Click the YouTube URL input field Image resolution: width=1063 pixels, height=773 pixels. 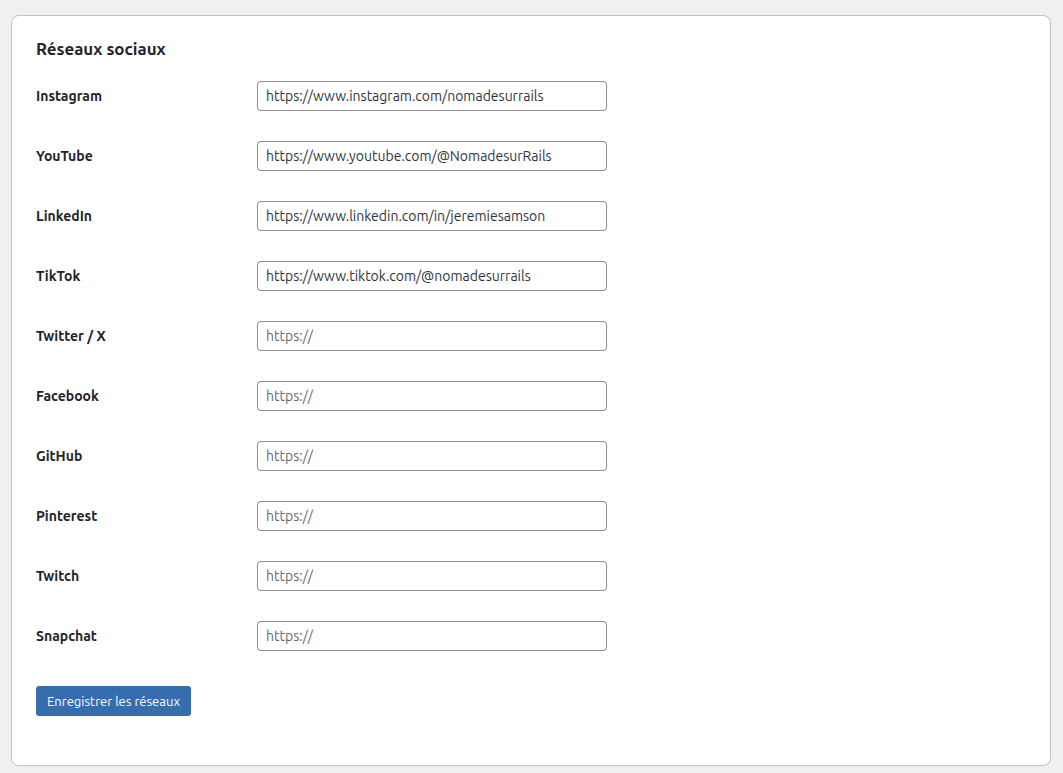431,156
